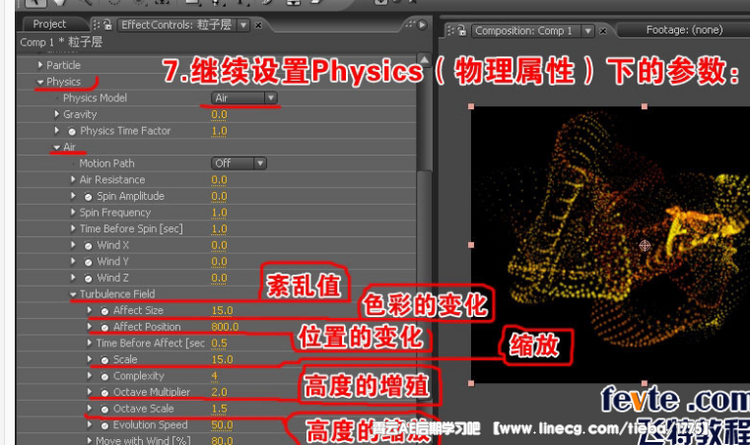Expand the Air Resistance property

point(73,179)
